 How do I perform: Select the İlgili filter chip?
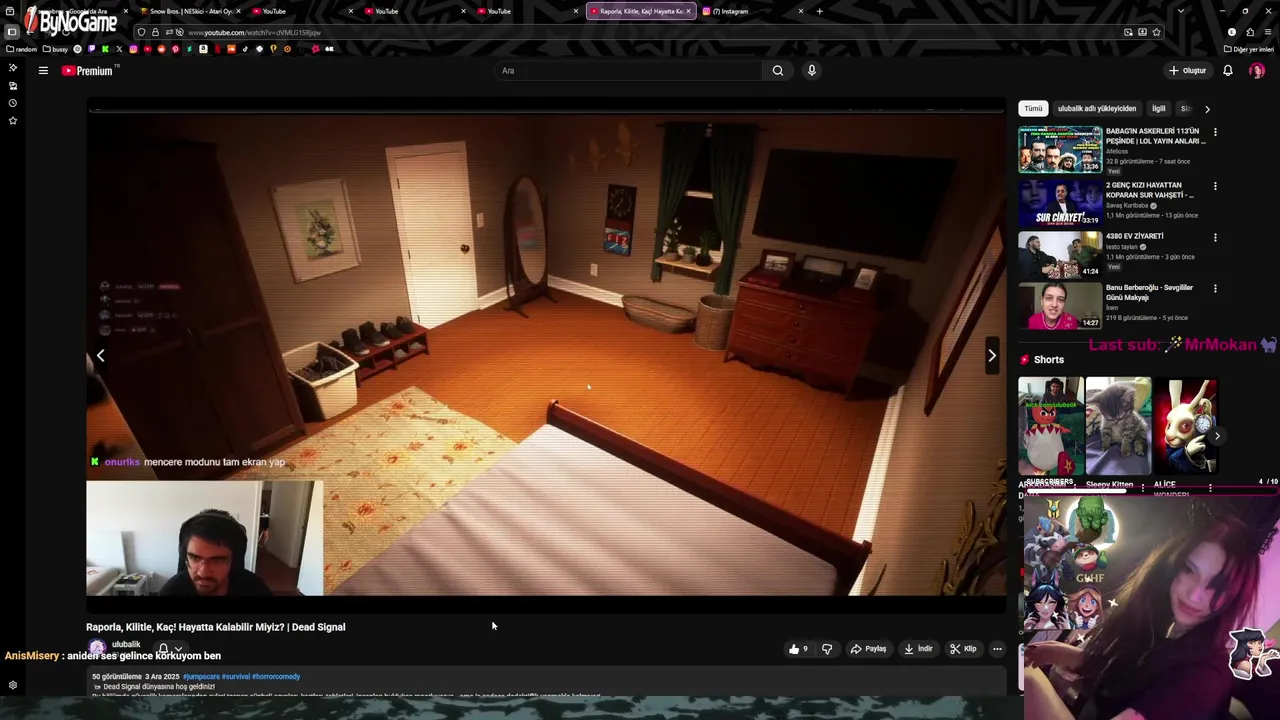[x=1158, y=108]
